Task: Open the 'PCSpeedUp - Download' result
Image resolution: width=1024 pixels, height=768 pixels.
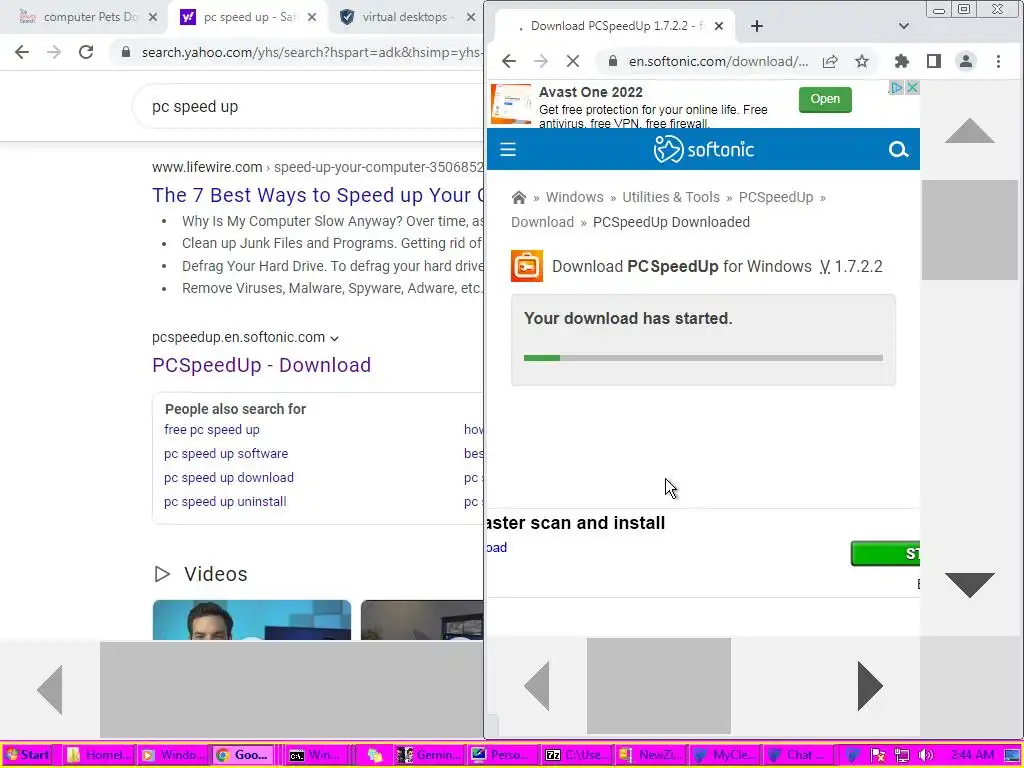Action: click(261, 365)
